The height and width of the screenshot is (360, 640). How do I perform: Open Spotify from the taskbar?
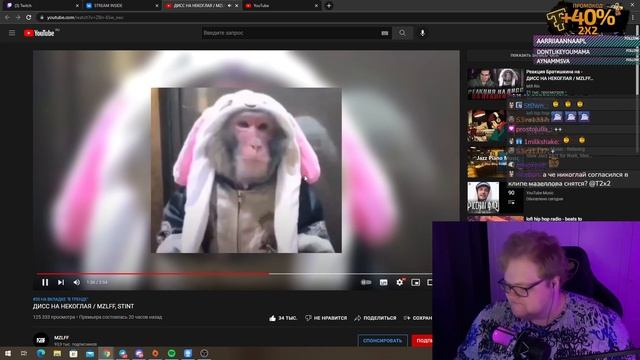172,353
